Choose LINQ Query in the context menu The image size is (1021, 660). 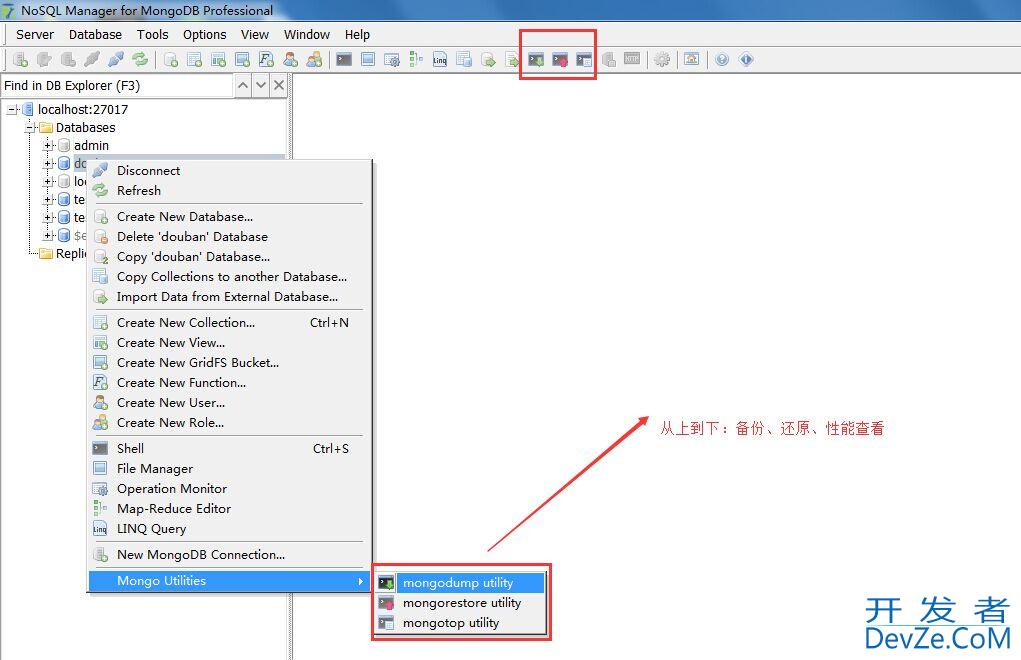pyautogui.click(x=230, y=529)
